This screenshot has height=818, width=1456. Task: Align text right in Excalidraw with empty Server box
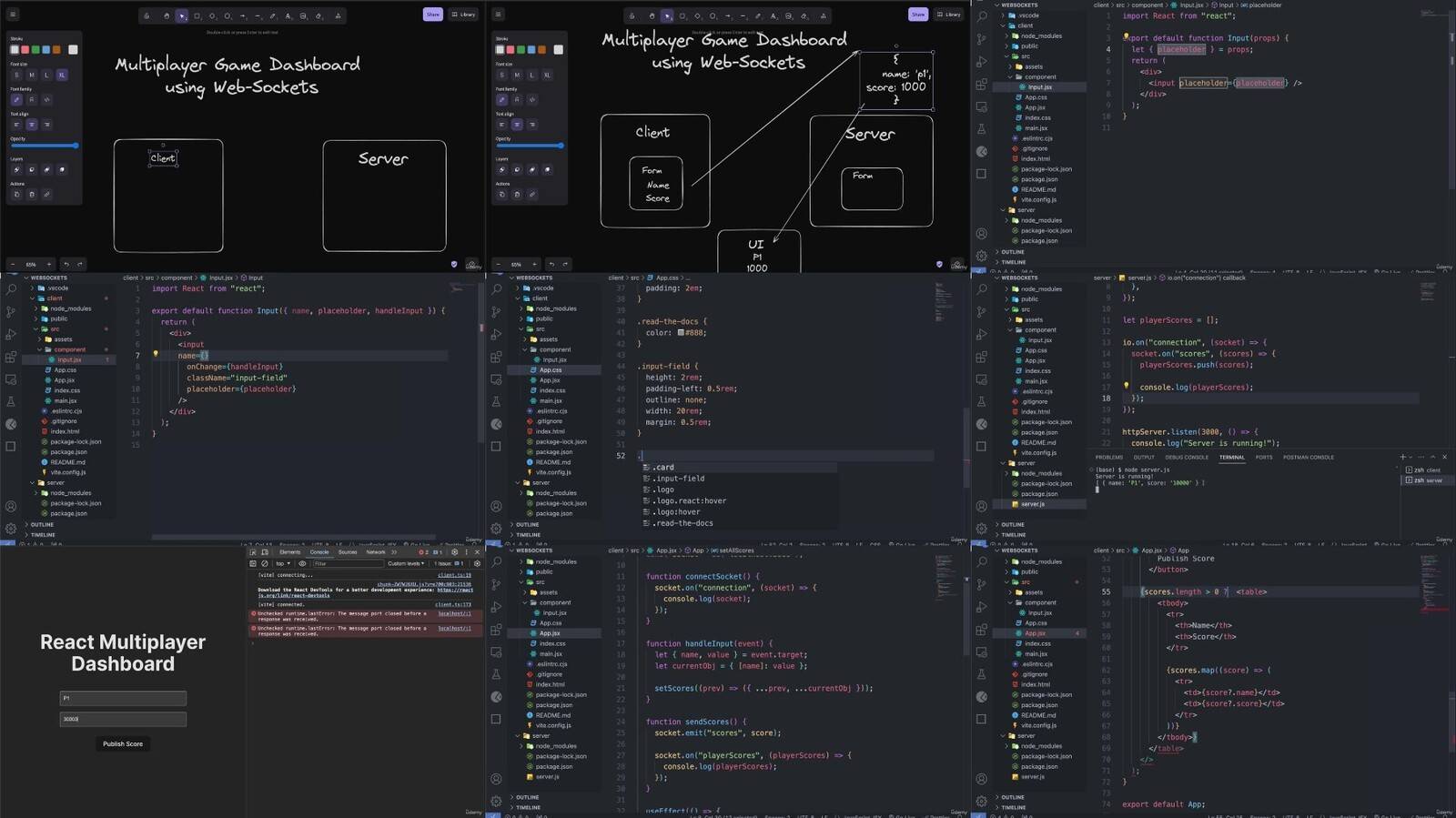click(46, 125)
